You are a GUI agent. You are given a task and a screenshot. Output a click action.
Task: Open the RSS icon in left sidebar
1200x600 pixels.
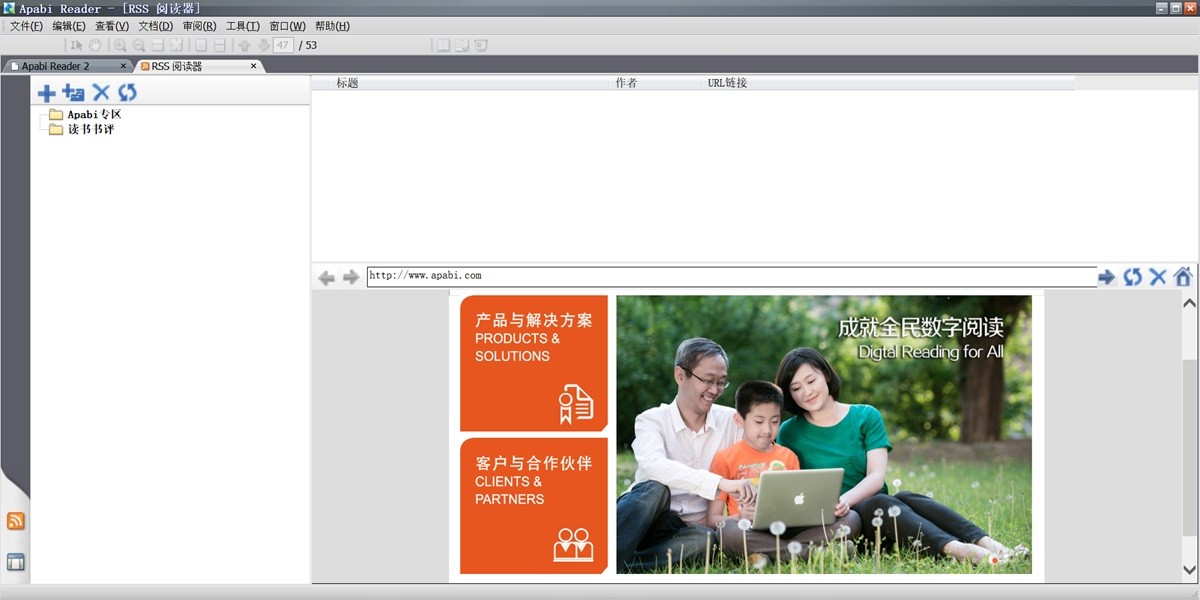pyautogui.click(x=16, y=520)
